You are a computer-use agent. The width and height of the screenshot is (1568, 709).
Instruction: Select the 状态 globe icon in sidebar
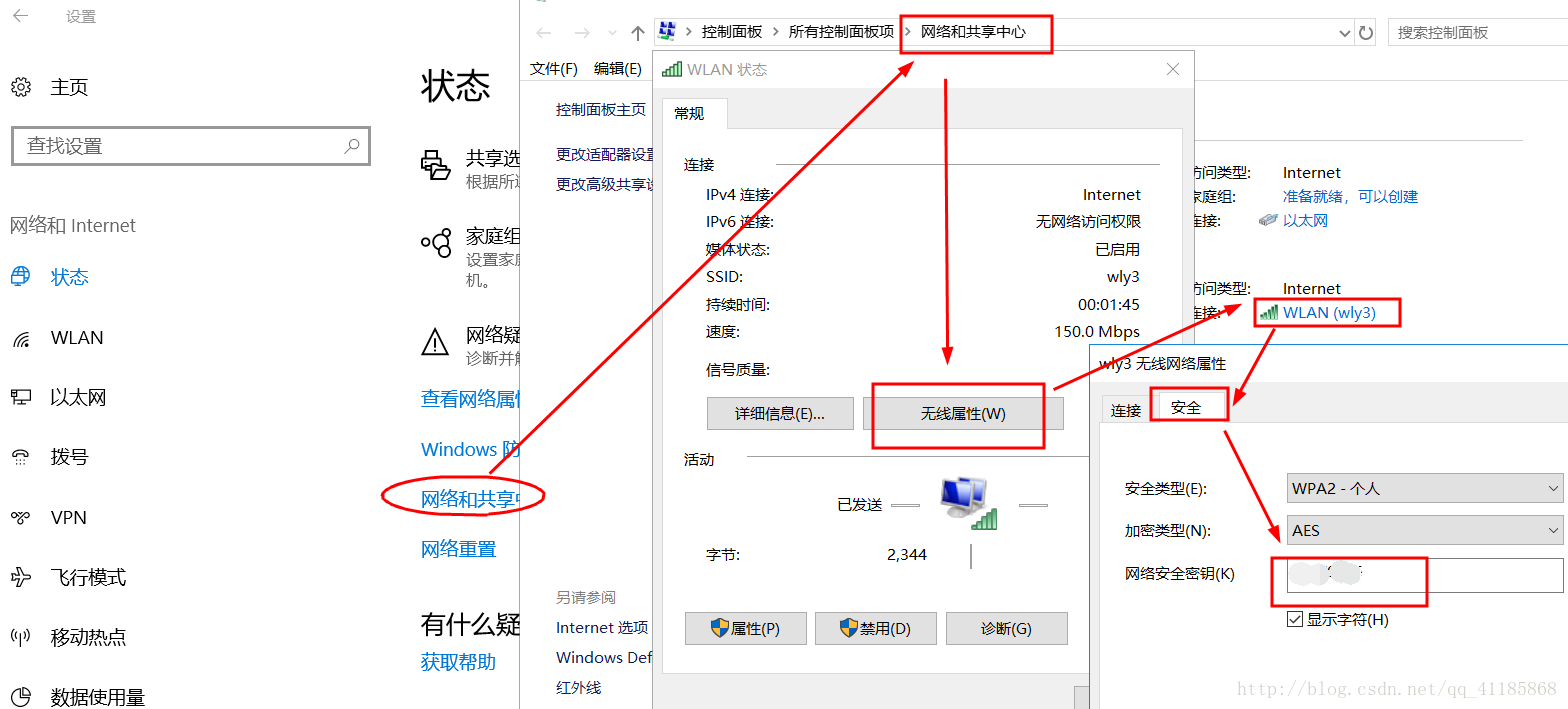click(x=21, y=277)
